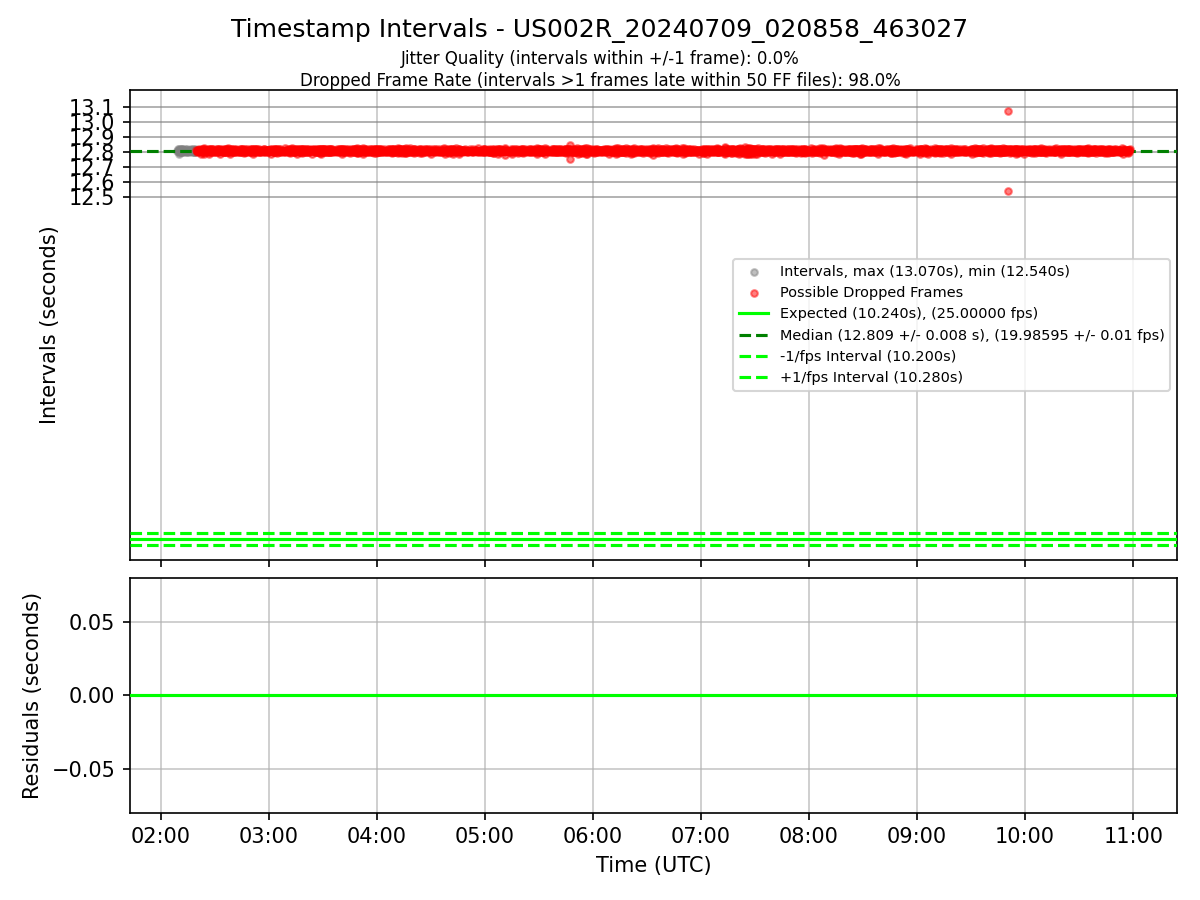This screenshot has width=1200, height=900.
Task: Click the 'Dropped Frame Rate' subtitle line
Action: pyautogui.click(x=600, y=80)
